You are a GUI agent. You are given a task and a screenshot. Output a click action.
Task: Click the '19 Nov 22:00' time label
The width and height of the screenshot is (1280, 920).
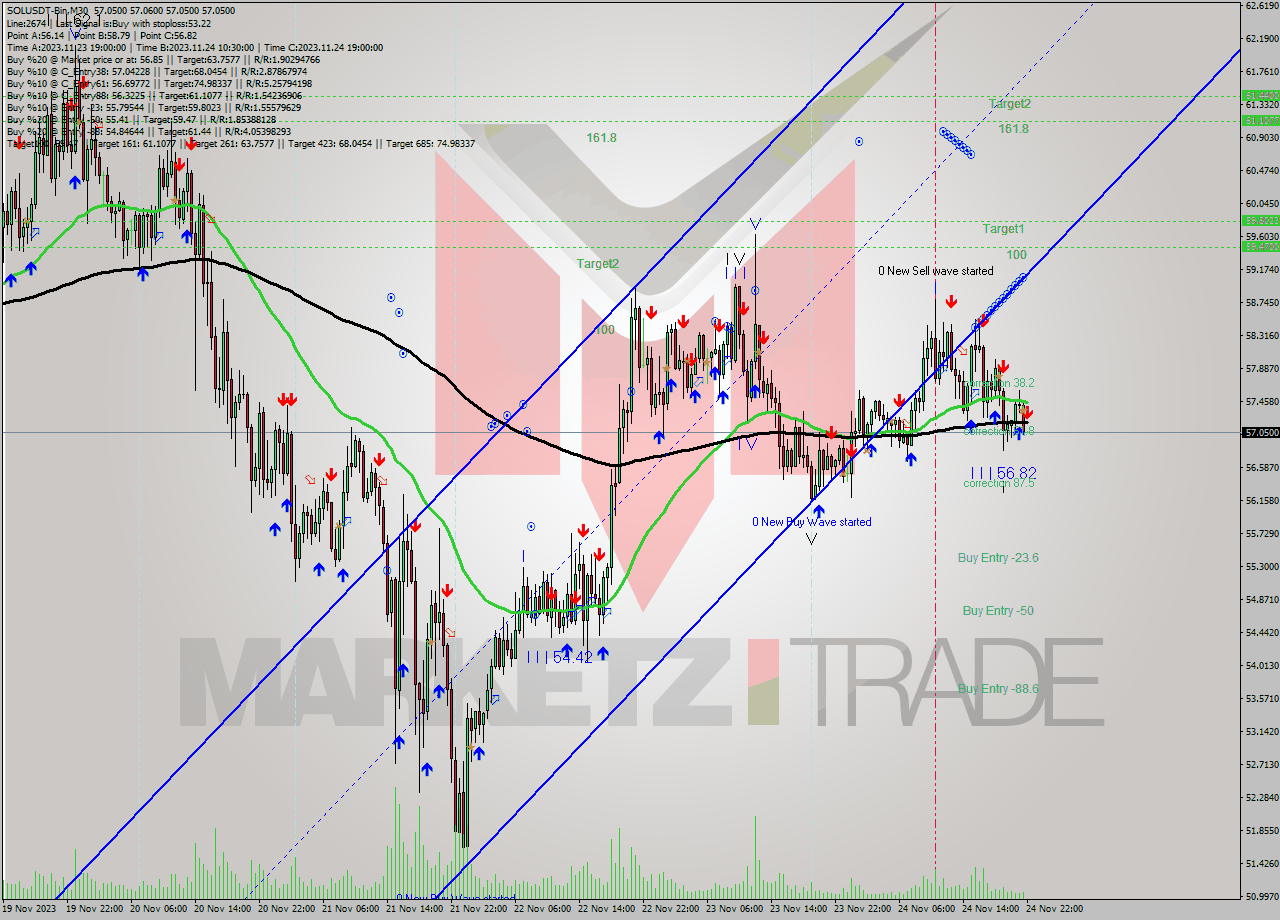point(95,909)
